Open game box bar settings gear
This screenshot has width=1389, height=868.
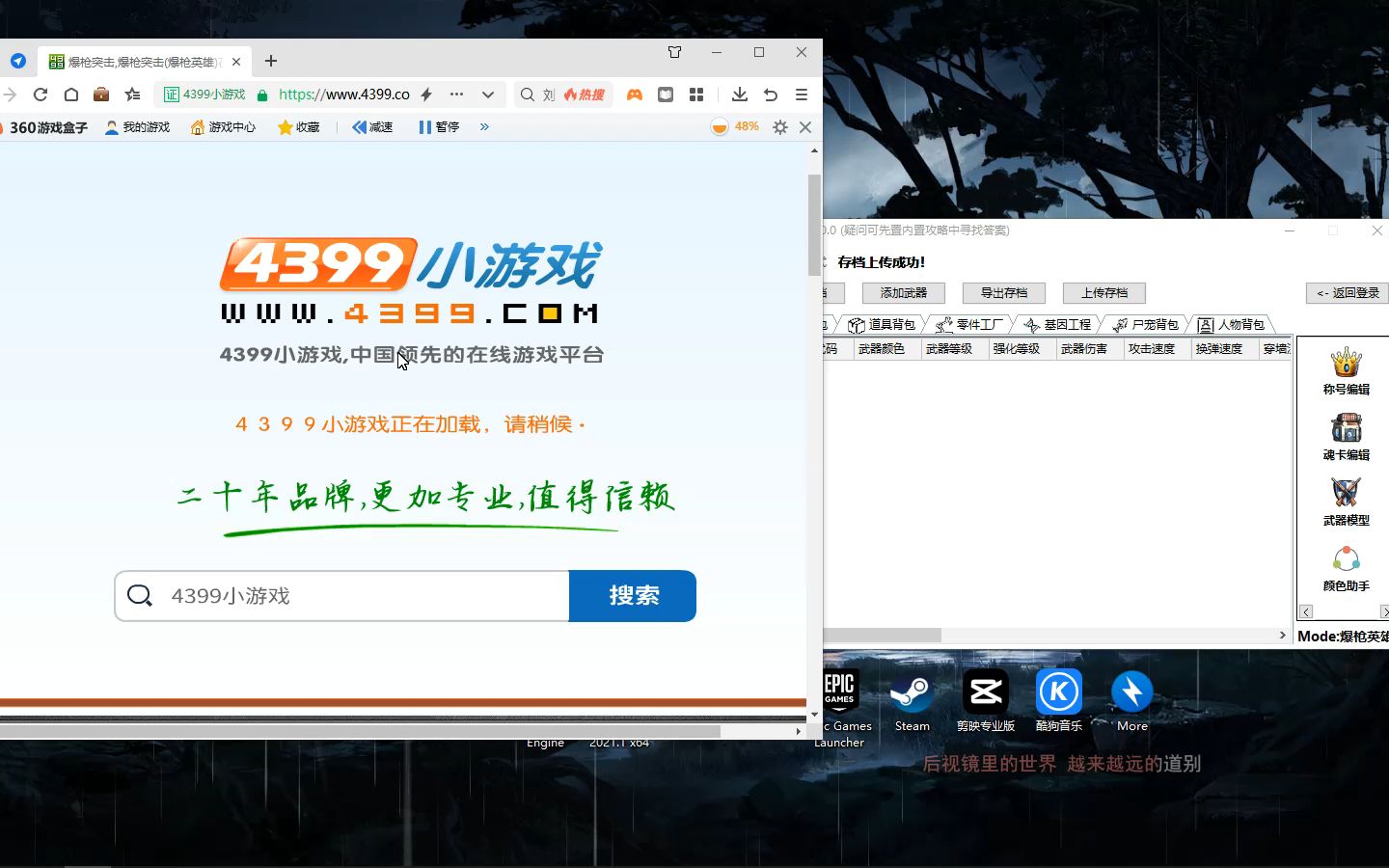780,127
